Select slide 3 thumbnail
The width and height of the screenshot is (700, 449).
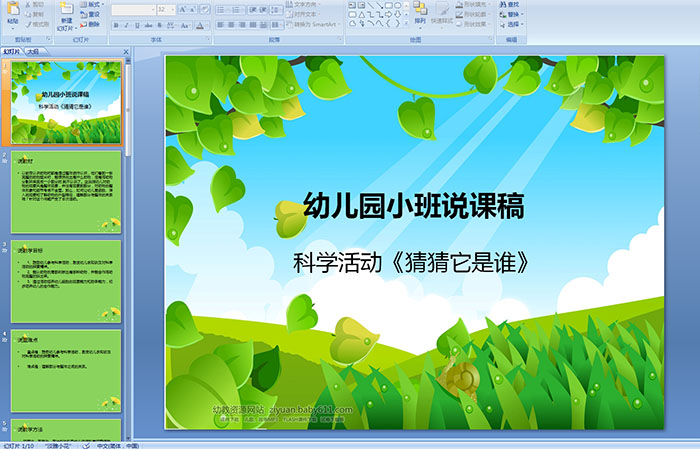click(66, 281)
